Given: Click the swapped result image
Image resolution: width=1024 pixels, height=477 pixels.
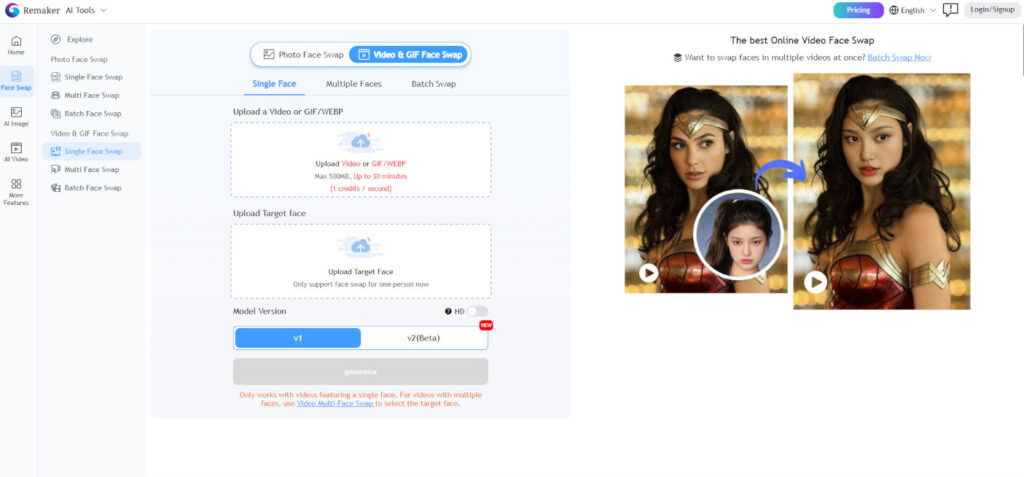Looking at the screenshot, I should click(x=882, y=191).
